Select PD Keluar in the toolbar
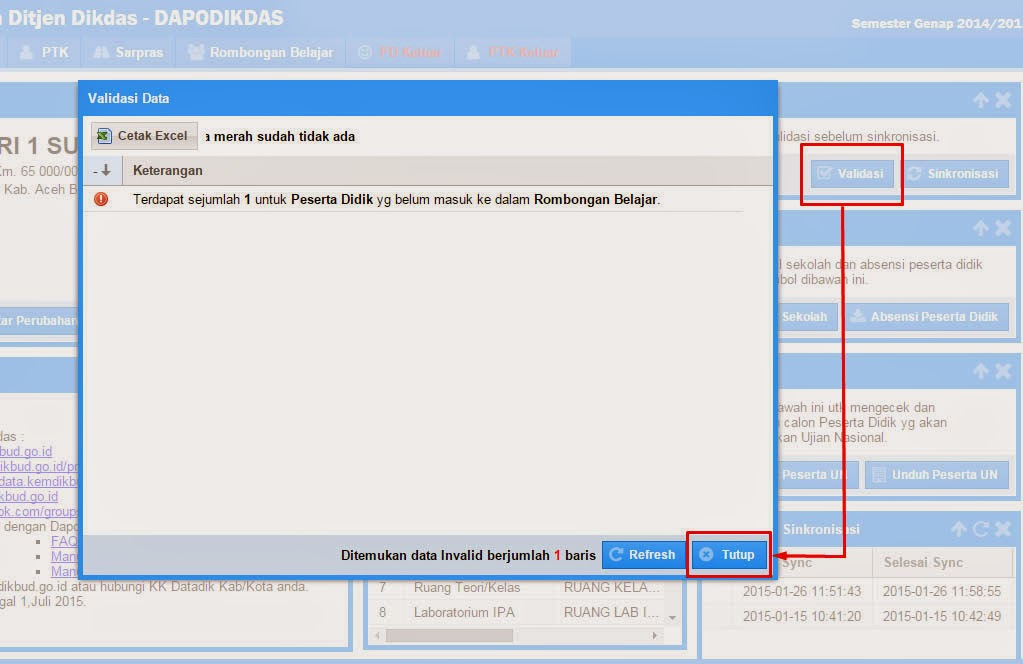Image resolution: width=1023 pixels, height=664 pixels. (399, 51)
